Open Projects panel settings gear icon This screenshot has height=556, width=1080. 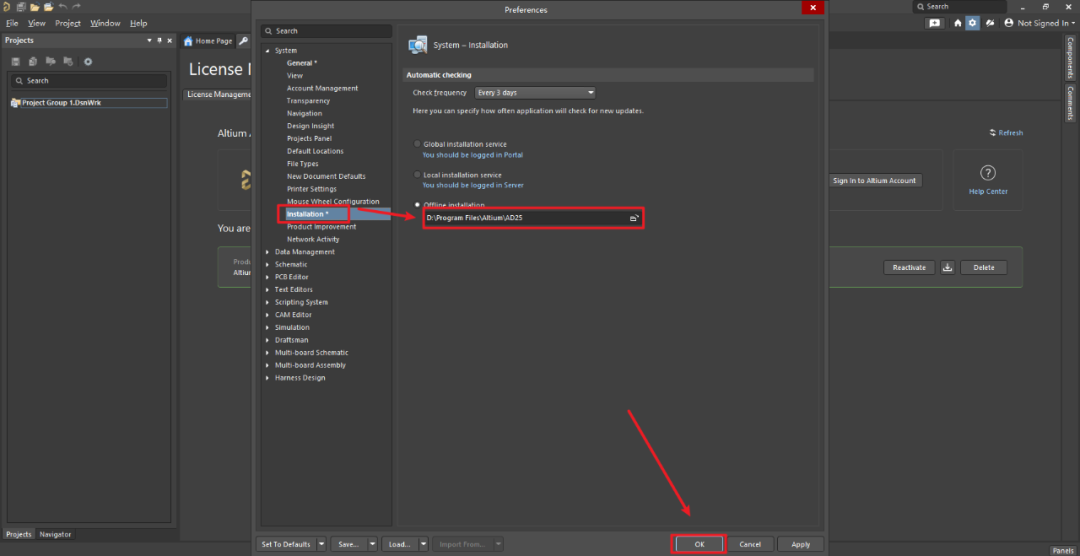point(88,61)
